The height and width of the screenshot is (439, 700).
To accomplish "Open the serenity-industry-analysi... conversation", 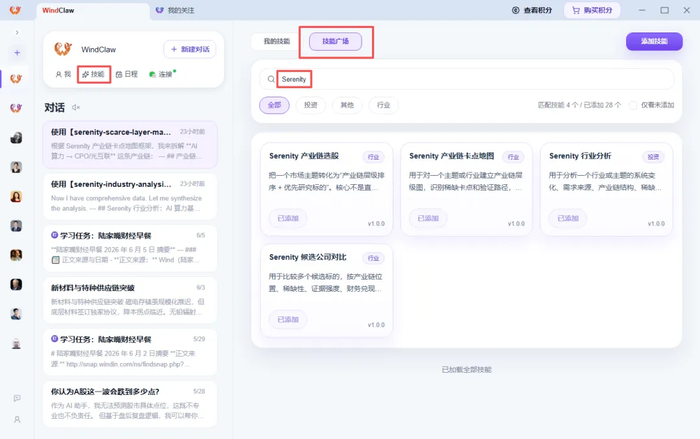I will tap(130, 197).
